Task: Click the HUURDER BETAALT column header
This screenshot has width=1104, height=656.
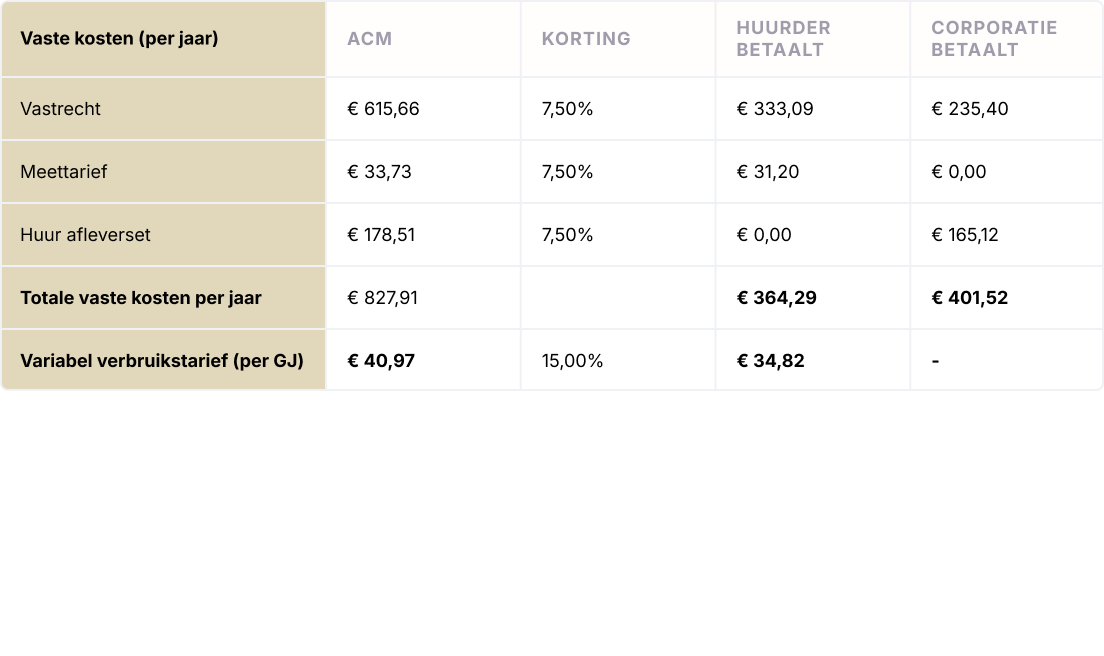Action: pyautogui.click(x=784, y=39)
